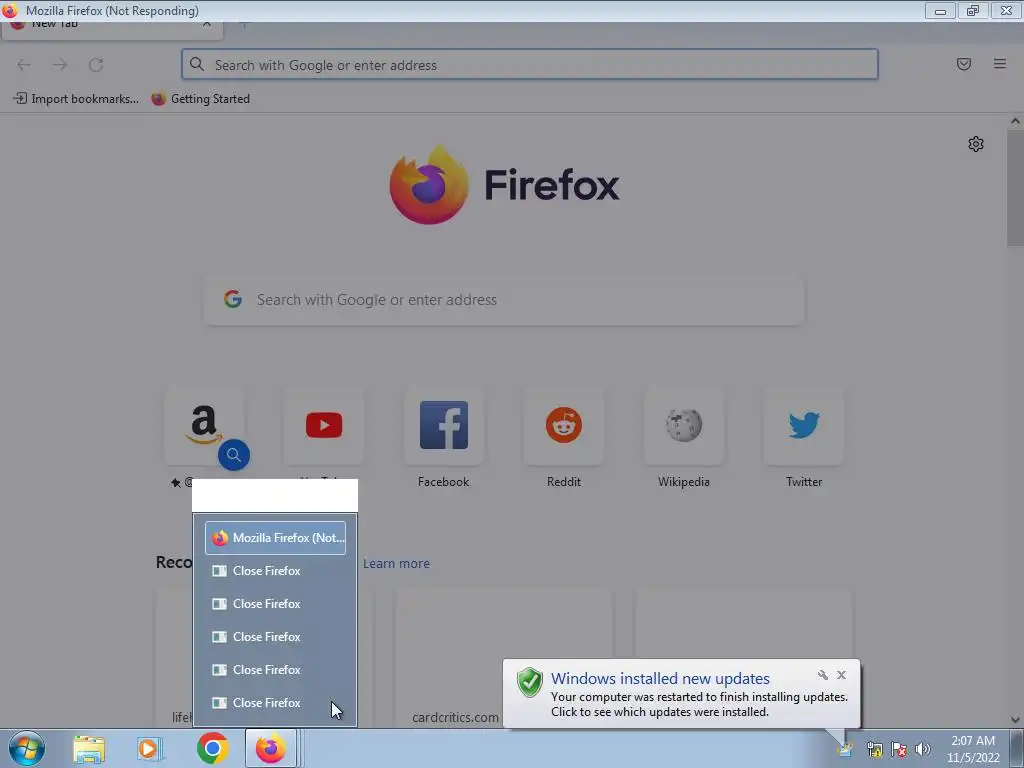Open the Windows Start menu orb
1024x768 pixels.
27,748
